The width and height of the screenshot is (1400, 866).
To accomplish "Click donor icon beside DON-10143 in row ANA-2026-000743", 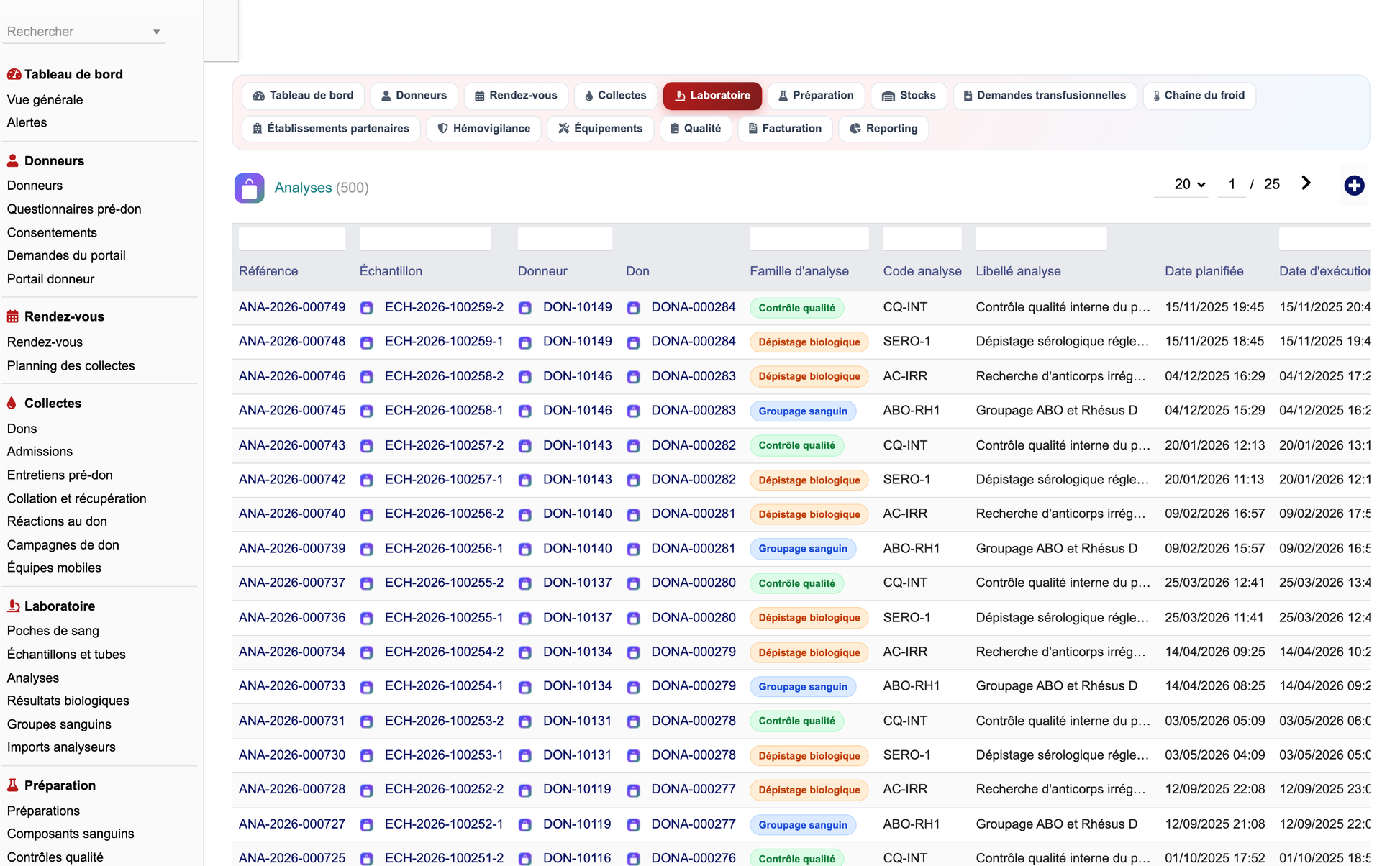I will coord(525,446).
